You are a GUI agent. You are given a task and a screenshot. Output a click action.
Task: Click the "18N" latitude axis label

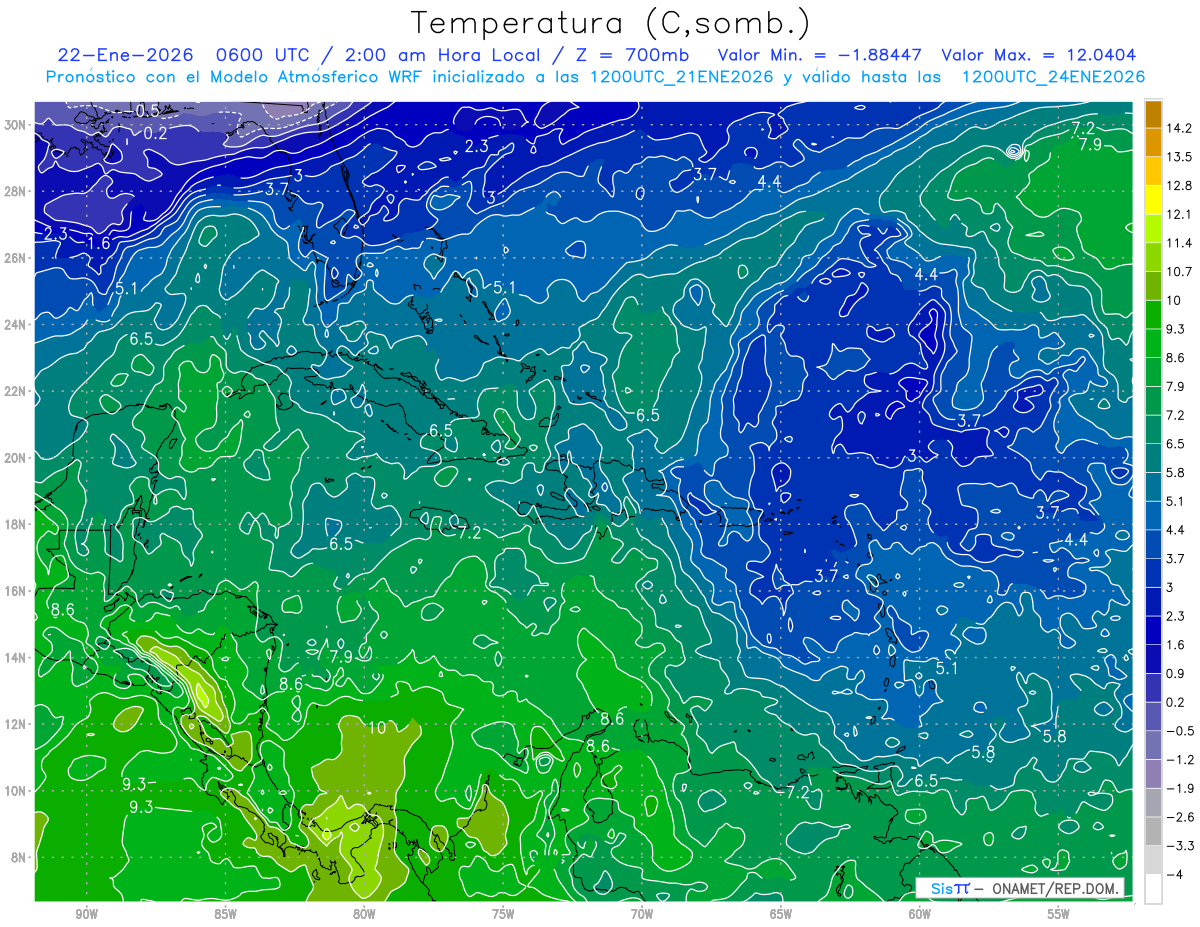pyautogui.click(x=16, y=524)
